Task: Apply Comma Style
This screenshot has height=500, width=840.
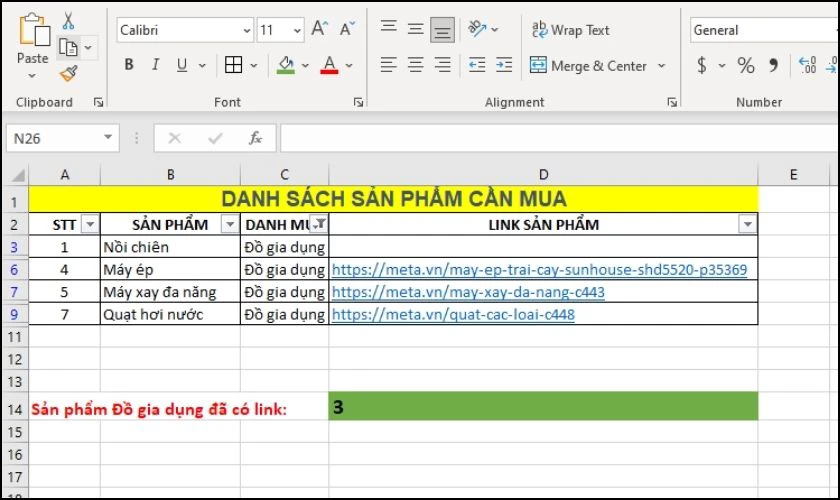Action: point(773,65)
